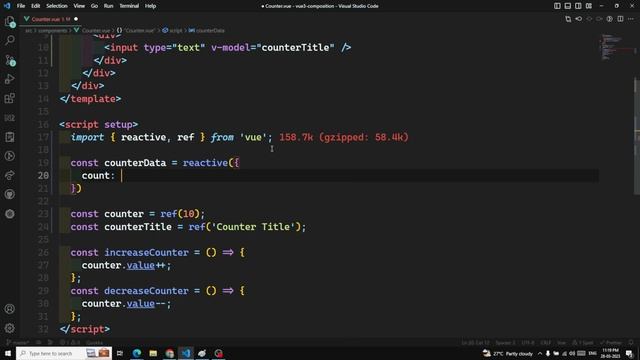Toggle the bottom panel layout button
The width and height of the screenshot is (640, 360).
pyautogui.click(x=568, y=6)
